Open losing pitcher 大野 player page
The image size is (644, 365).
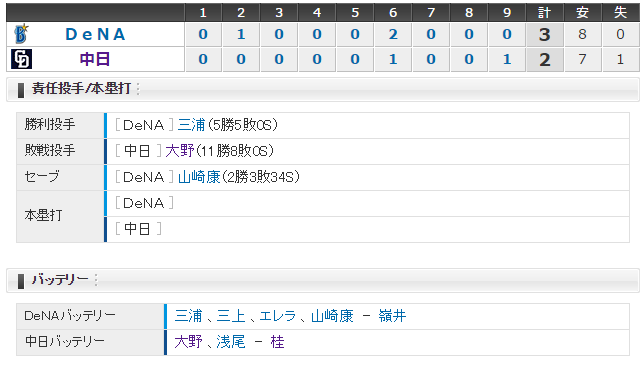point(179,151)
